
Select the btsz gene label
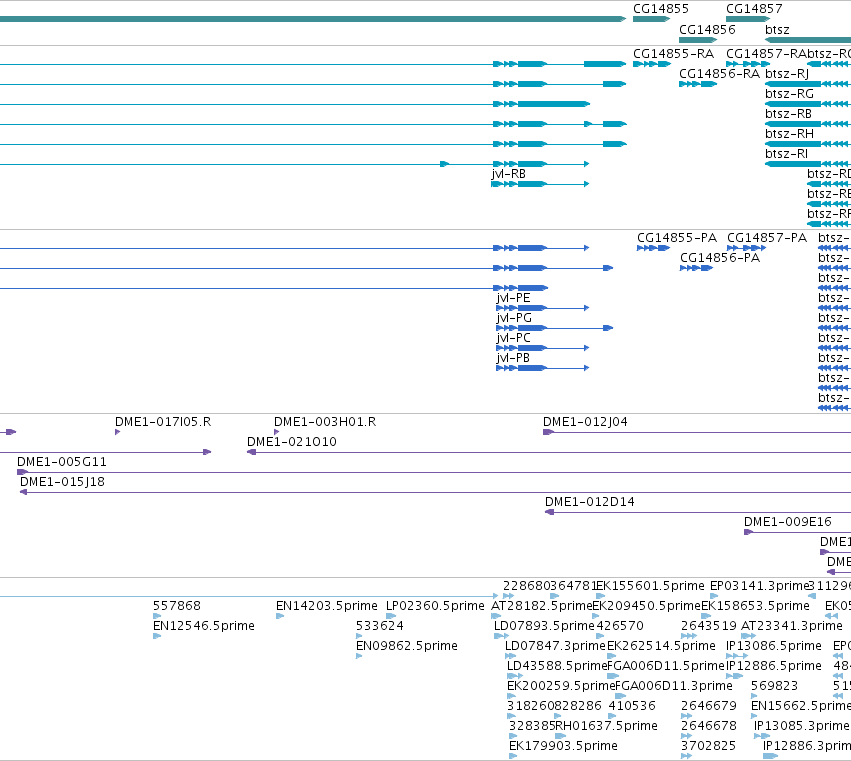pyautogui.click(x=777, y=29)
